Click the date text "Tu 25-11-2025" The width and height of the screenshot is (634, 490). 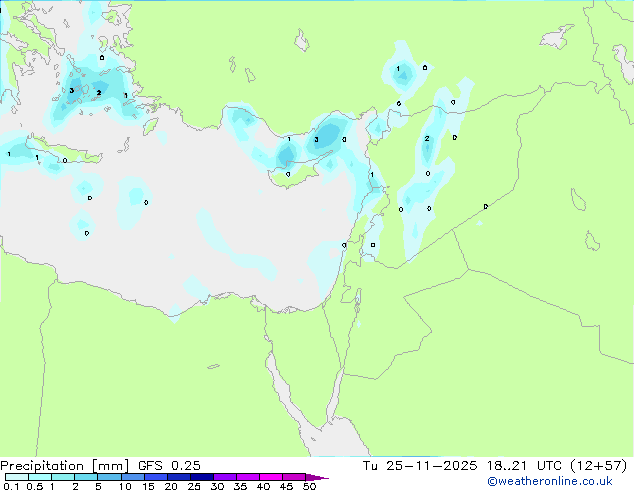(x=420, y=466)
